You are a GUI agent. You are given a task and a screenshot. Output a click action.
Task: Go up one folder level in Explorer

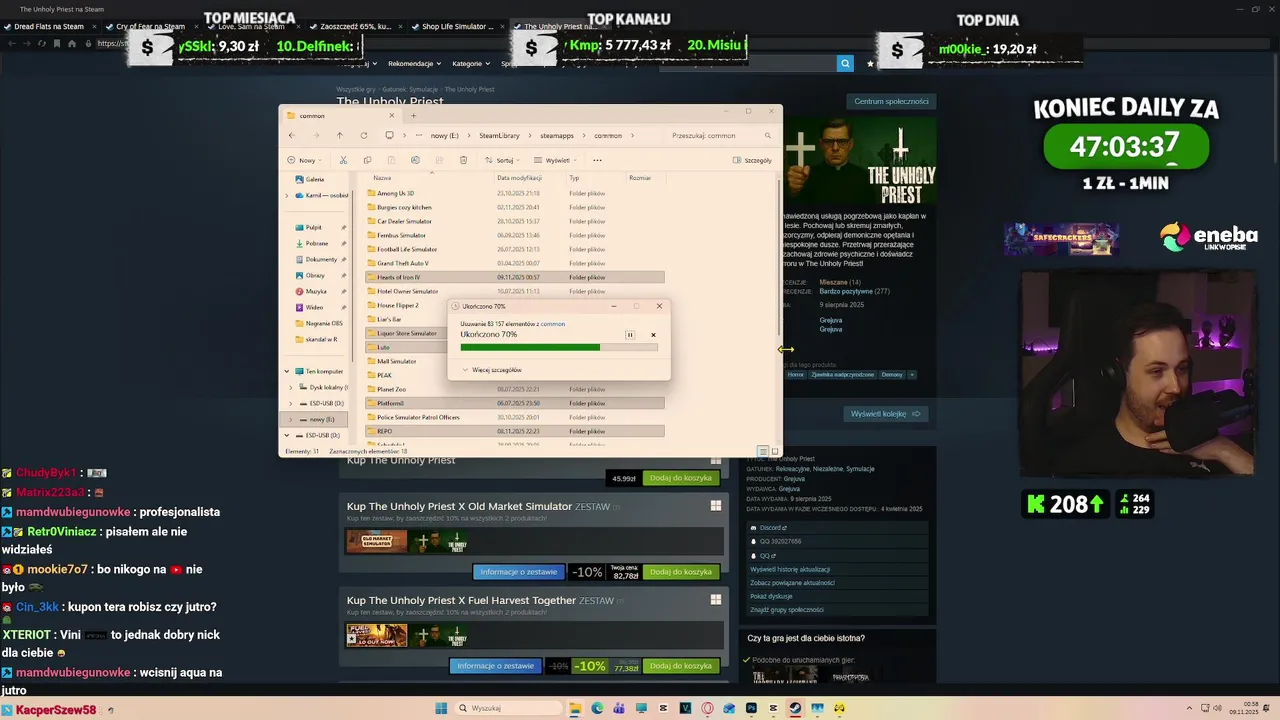coord(339,135)
